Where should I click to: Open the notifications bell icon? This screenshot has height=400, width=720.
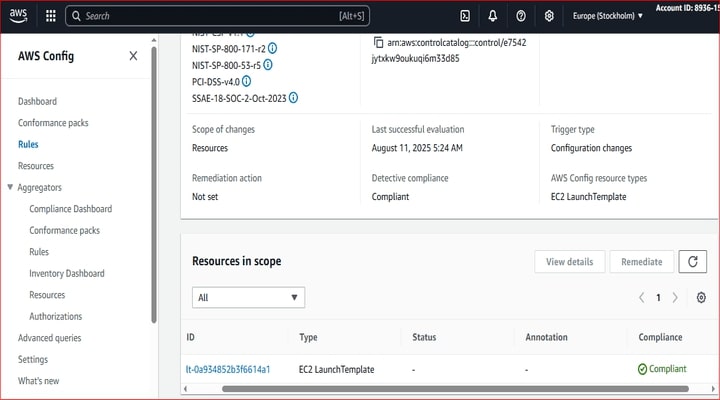492,16
